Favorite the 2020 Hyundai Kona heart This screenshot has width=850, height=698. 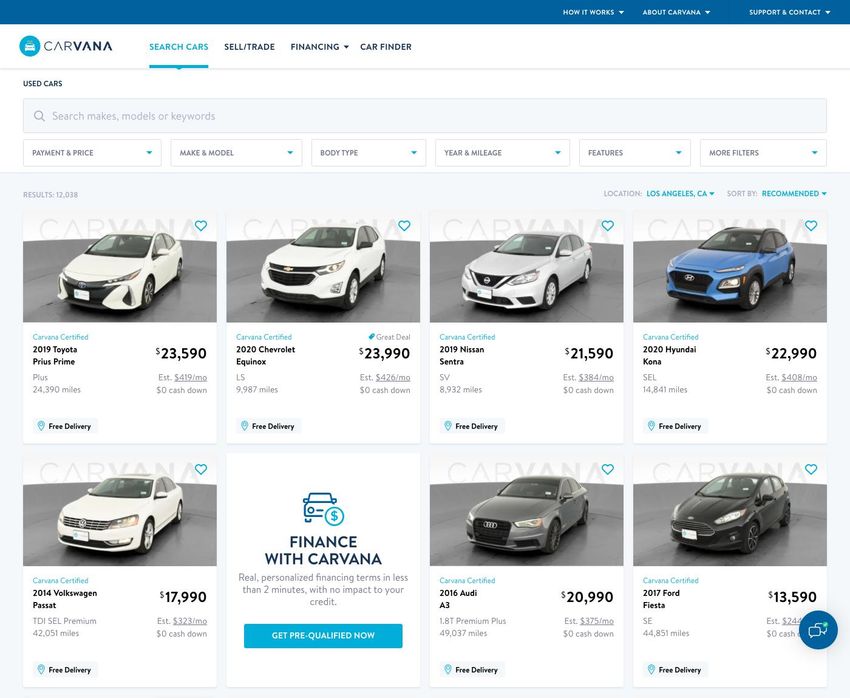(x=811, y=225)
